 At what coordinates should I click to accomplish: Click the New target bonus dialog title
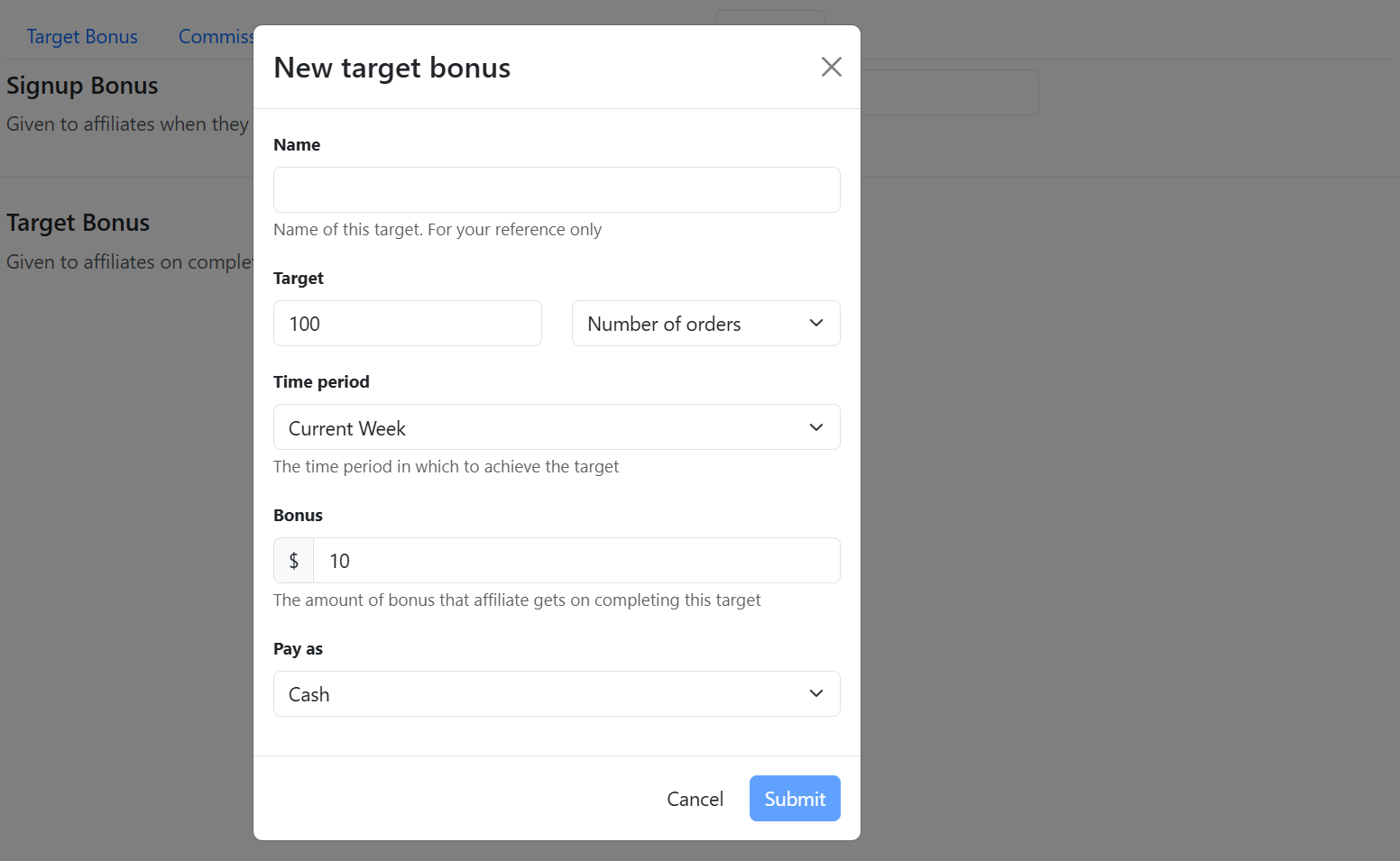pyautogui.click(x=391, y=68)
